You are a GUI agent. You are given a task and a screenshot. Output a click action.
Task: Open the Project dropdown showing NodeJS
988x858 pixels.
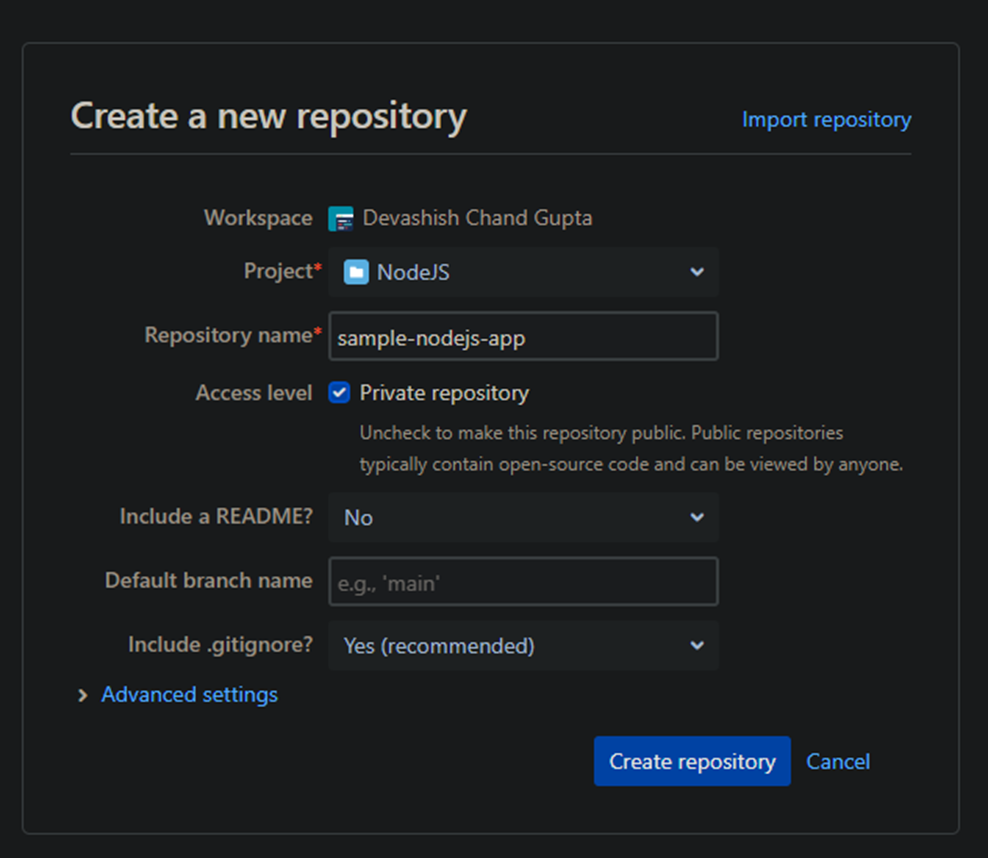[x=523, y=272]
